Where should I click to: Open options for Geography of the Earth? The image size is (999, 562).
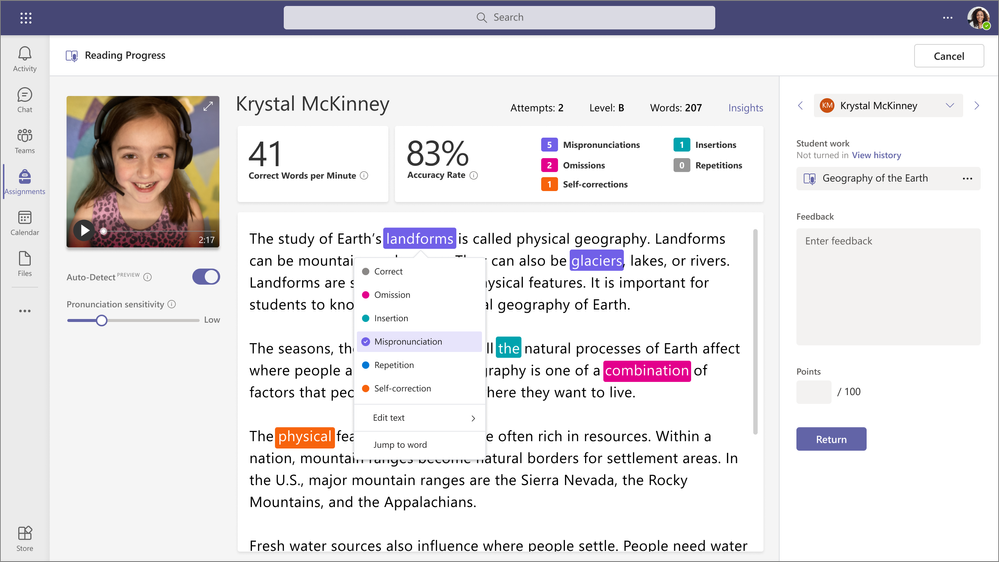(x=967, y=178)
